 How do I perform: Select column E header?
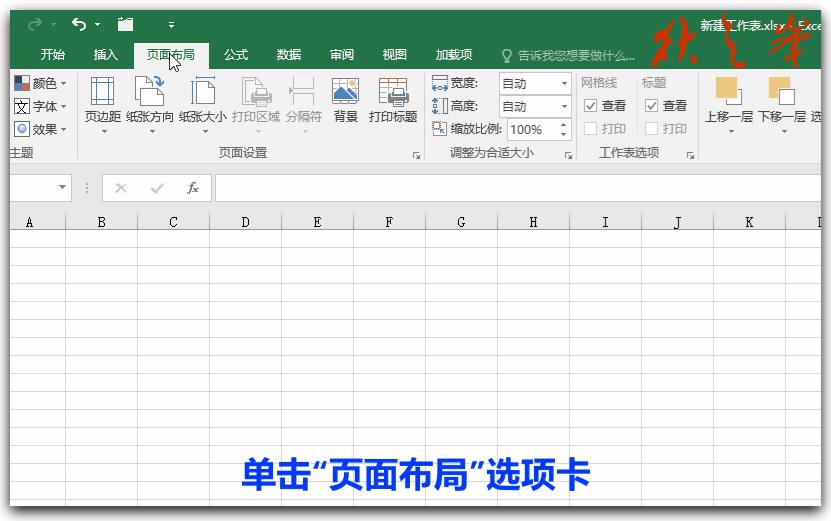click(317, 222)
